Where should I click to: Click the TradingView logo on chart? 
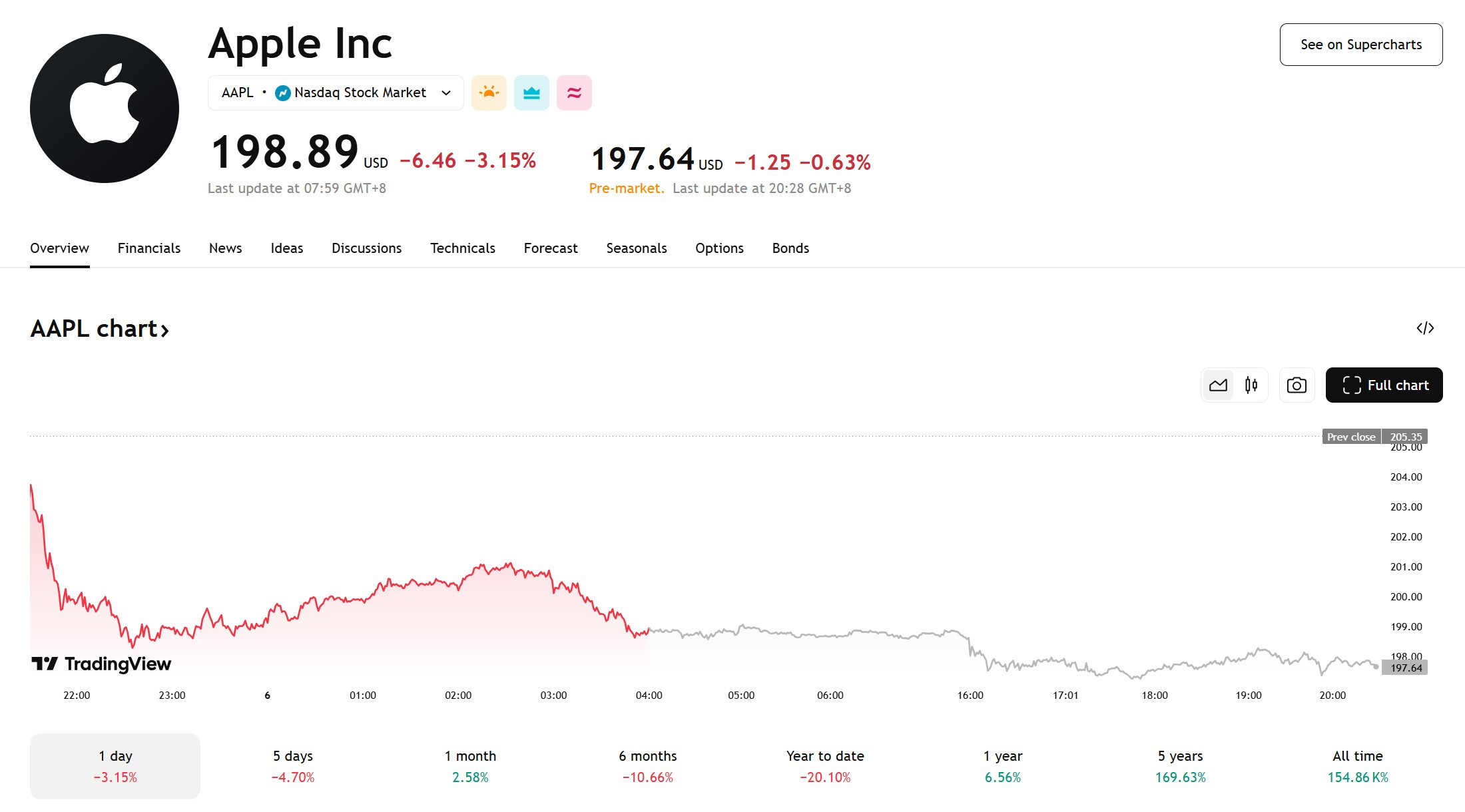(101, 664)
